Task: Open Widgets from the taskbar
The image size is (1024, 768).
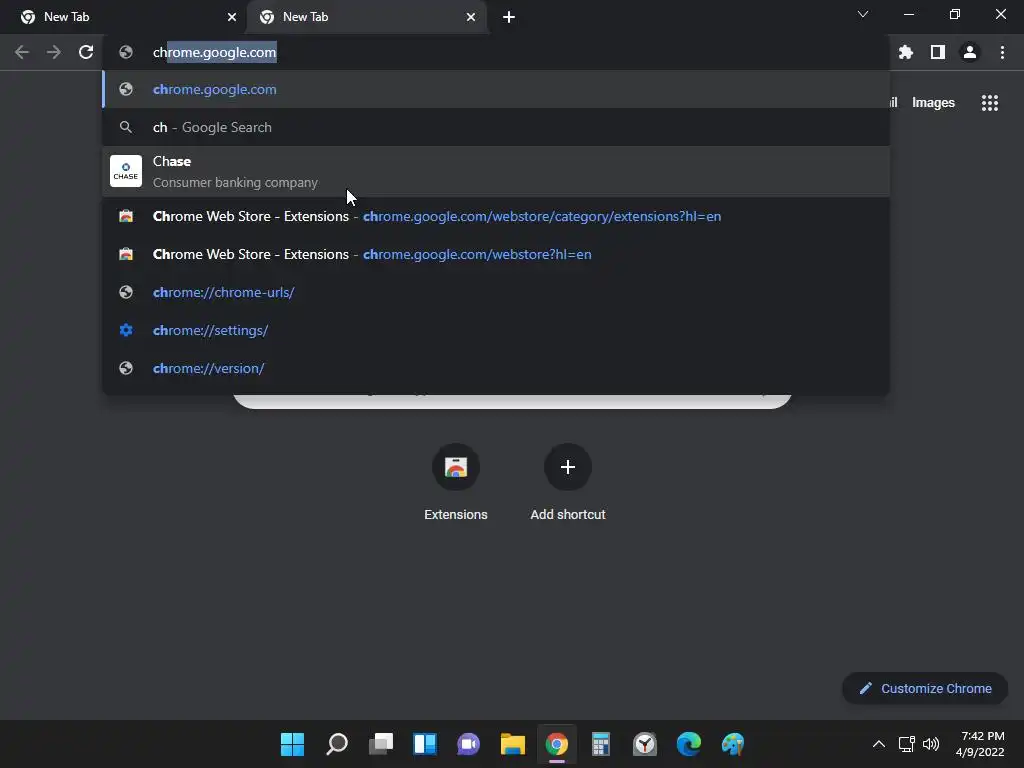Action: pyautogui.click(x=424, y=744)
